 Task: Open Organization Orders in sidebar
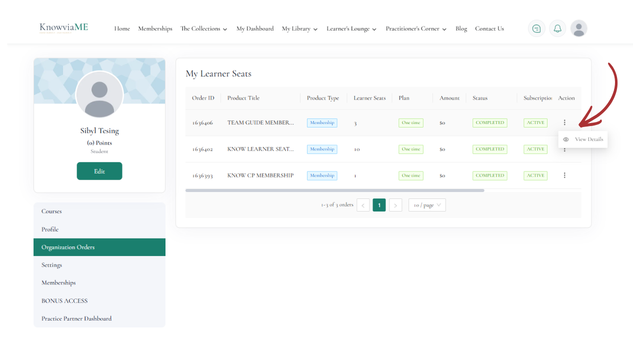click(x=99, y=247)
